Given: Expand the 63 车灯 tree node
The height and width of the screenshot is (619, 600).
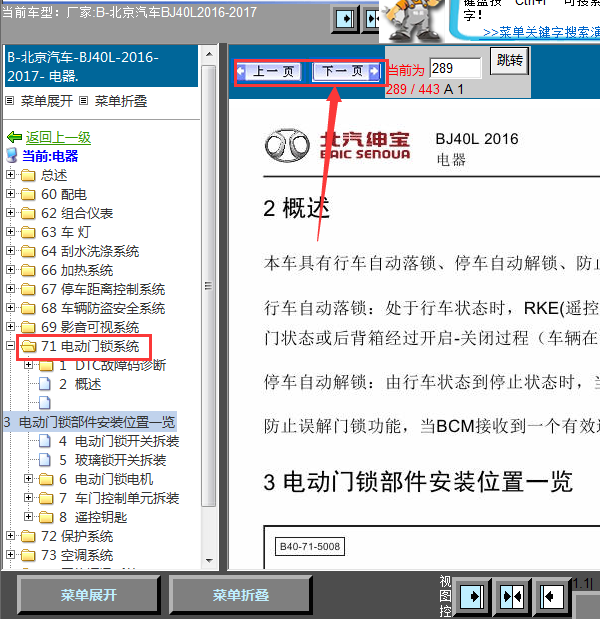Looking at the screenshot, I should [11, 231].
